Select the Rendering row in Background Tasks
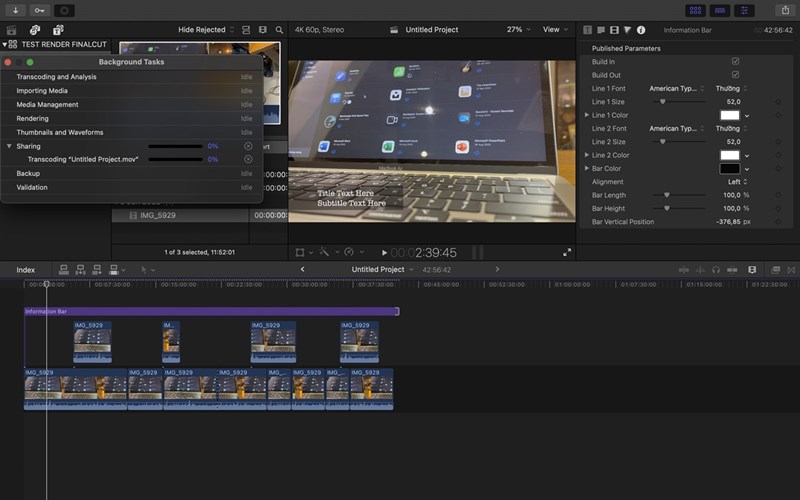The image size is (800, 500). [x=132, y=118]
